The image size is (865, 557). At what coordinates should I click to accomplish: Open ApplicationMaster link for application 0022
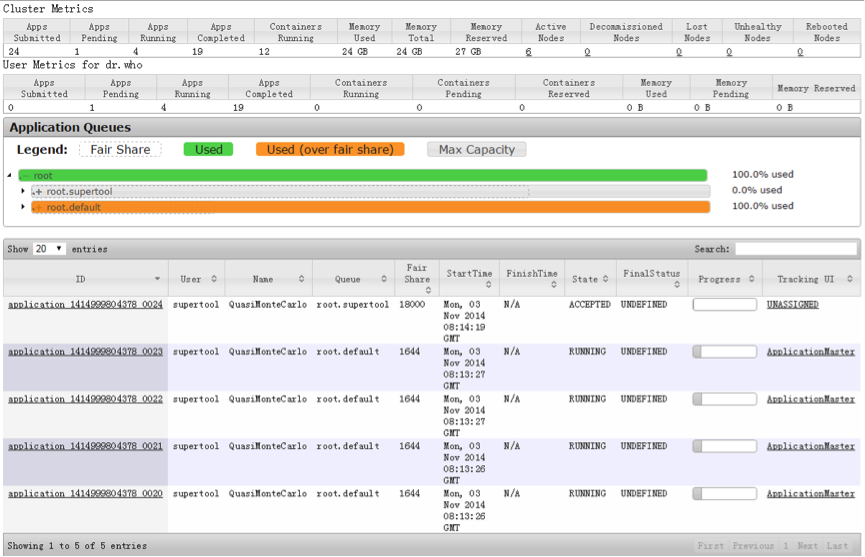(x=810, y=399)
